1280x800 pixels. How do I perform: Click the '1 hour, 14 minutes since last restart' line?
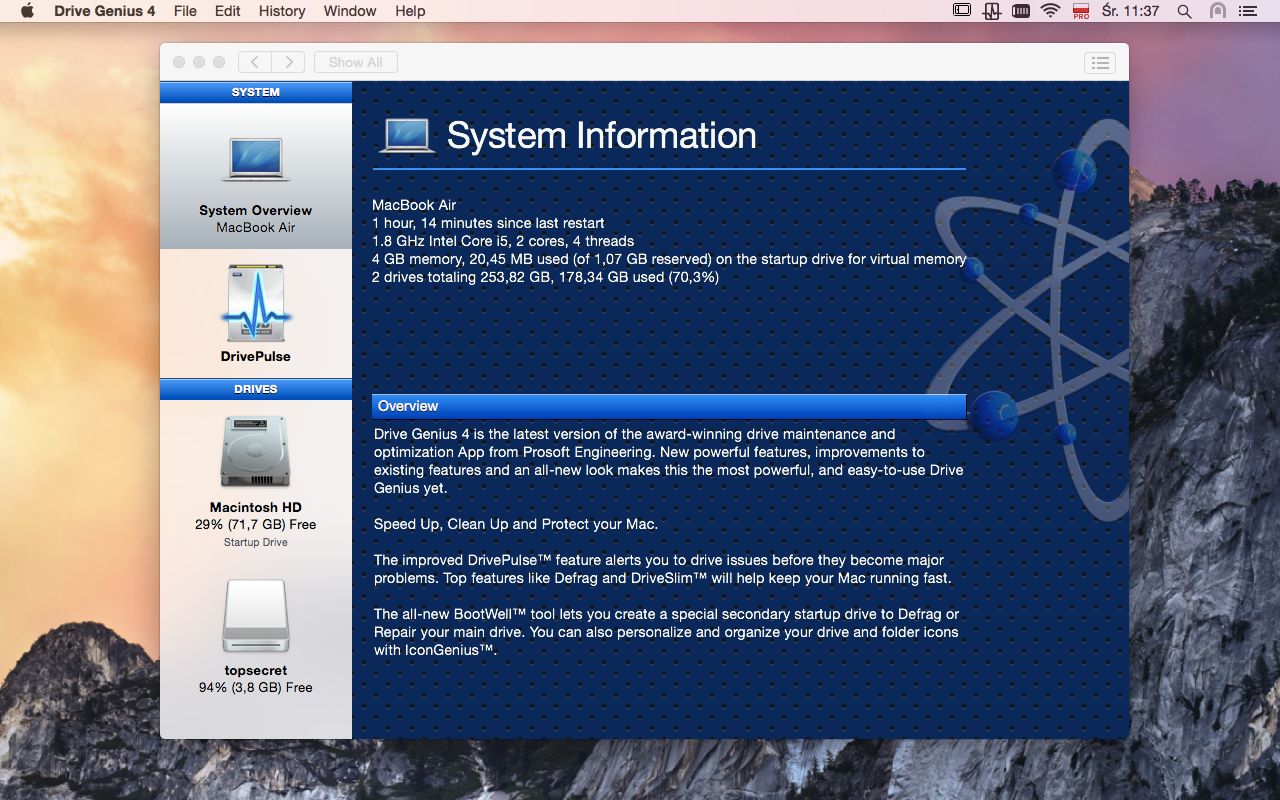[x=488, y=223]
